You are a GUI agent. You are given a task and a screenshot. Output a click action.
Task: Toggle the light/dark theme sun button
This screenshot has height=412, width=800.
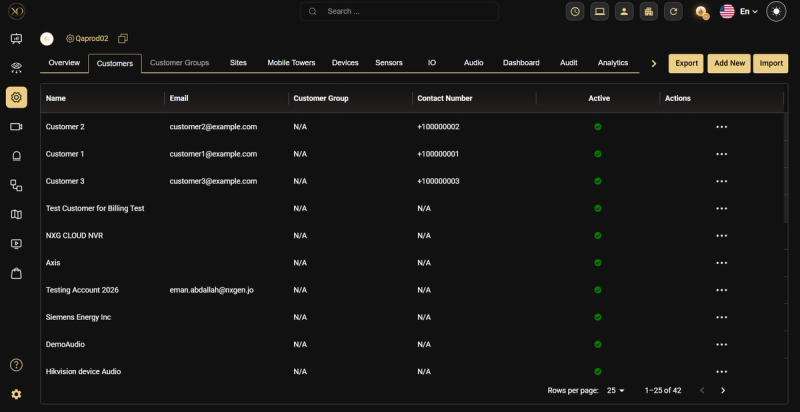776,12
